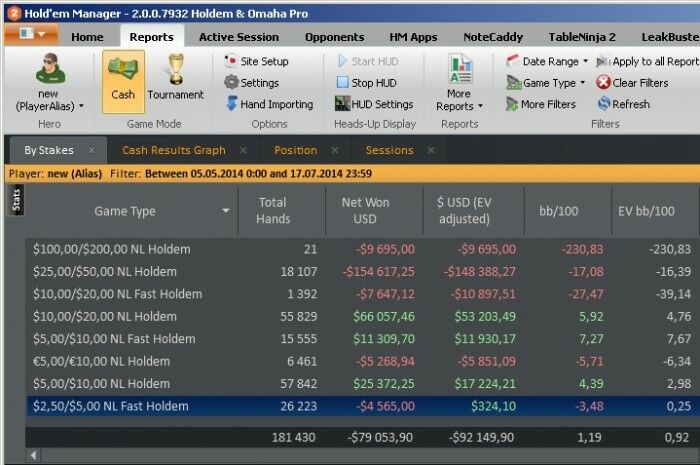Select the $10,00/$20,00 NL Holdem row
The height and width of the screenshot is (465, 700).
click(x=362, y=316)
